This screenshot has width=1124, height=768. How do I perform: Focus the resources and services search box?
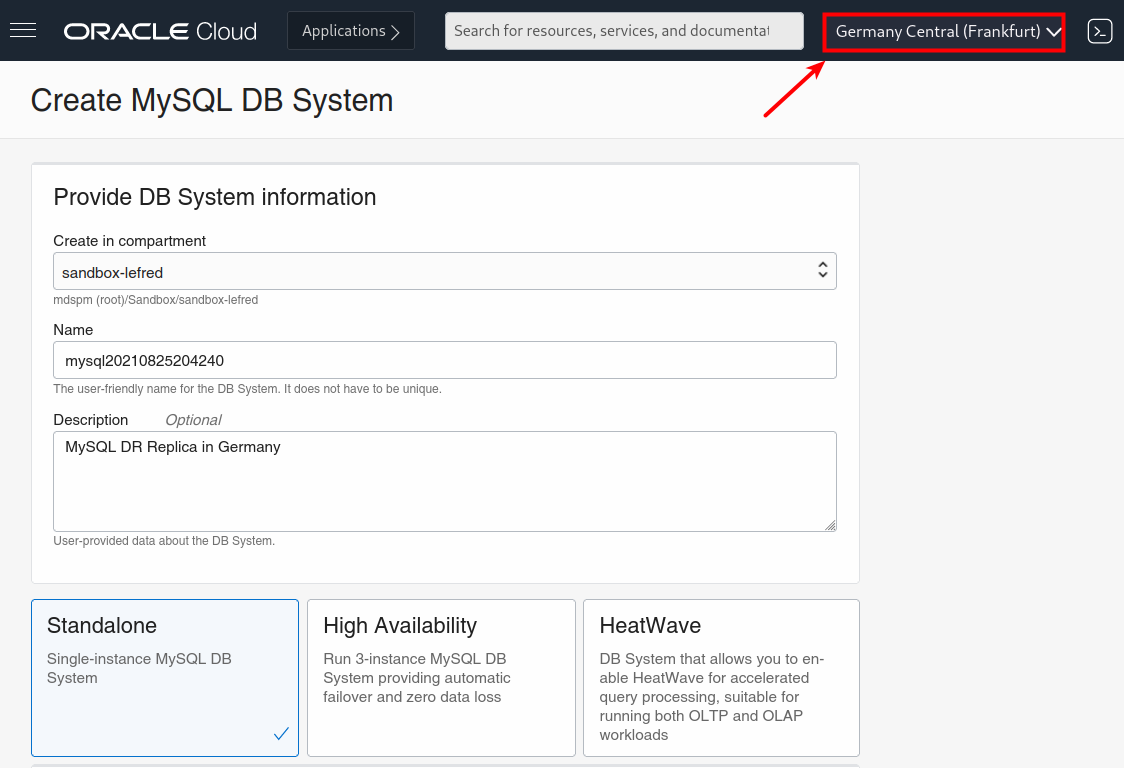(623, 31)
